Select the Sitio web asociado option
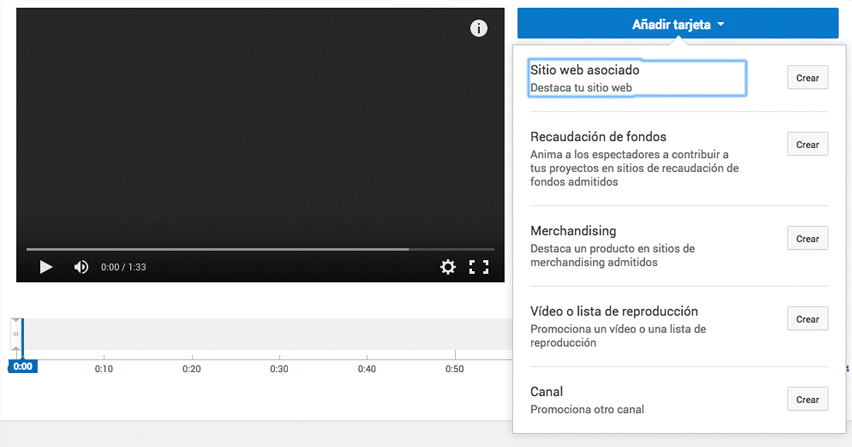 637,78
